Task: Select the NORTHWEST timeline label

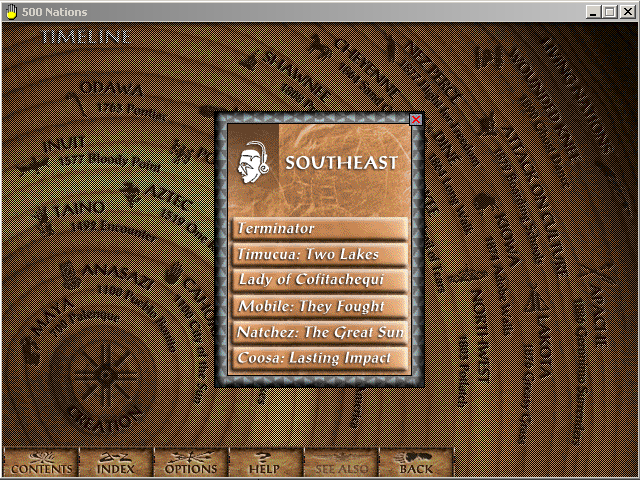Action: tap(480, 336)
